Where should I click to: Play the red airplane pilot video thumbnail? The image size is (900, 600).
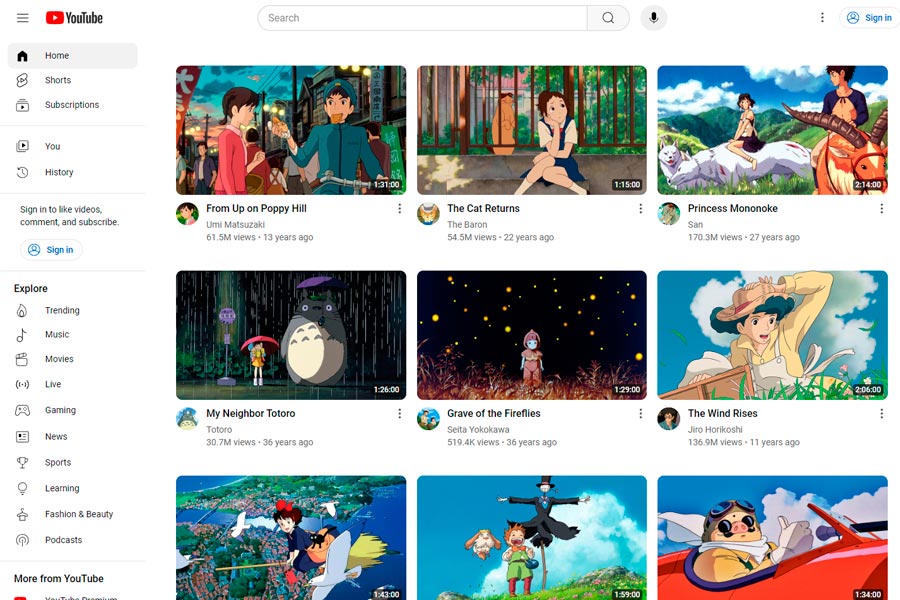click(773, 538)
